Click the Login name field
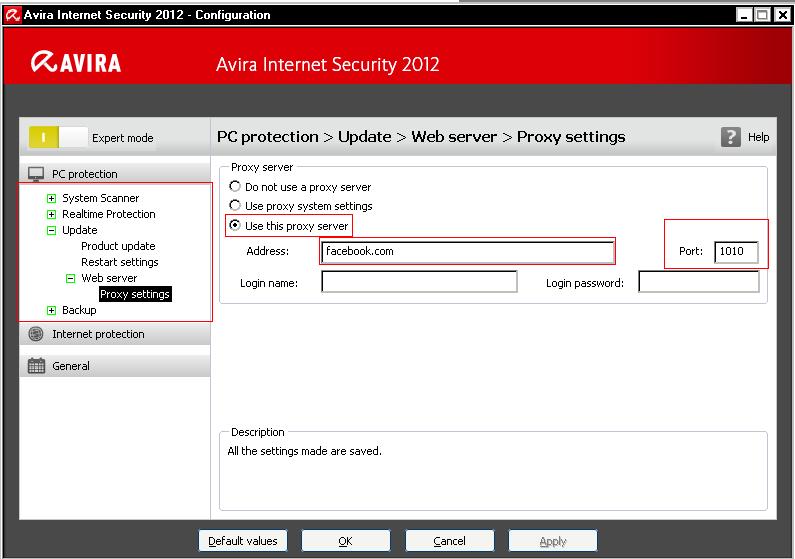795x559 pixels. click(x=419, y=282)
